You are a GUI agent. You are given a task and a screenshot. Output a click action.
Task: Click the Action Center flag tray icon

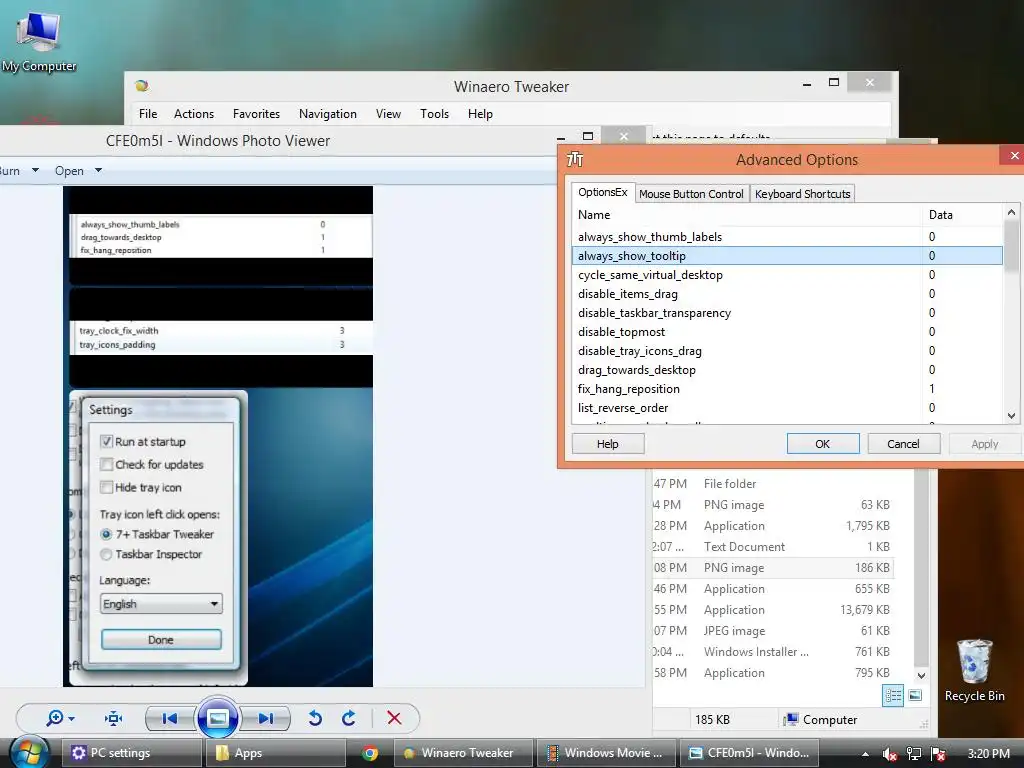pos(938,754)
